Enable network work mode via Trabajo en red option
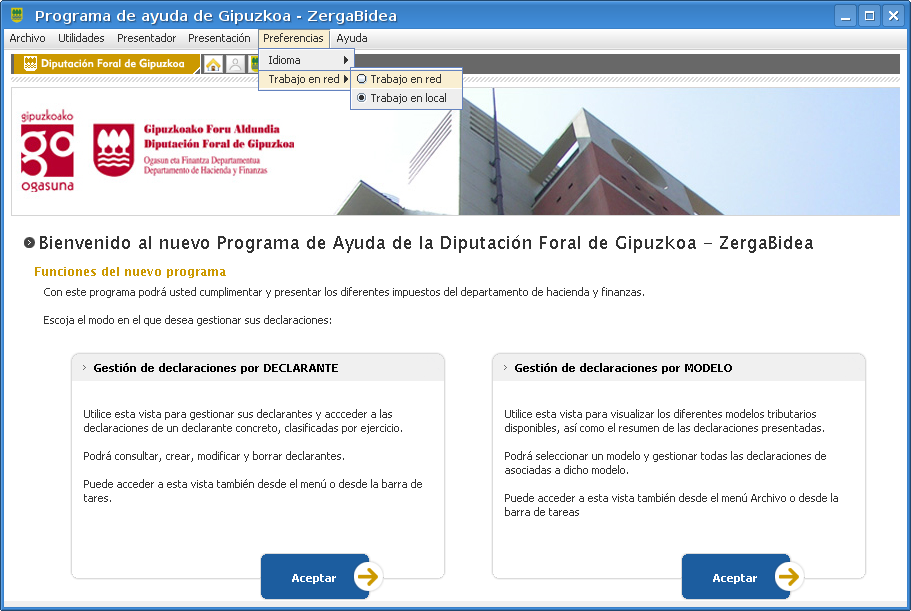This screenshot has height=611, width=911. tap(398, 77)
